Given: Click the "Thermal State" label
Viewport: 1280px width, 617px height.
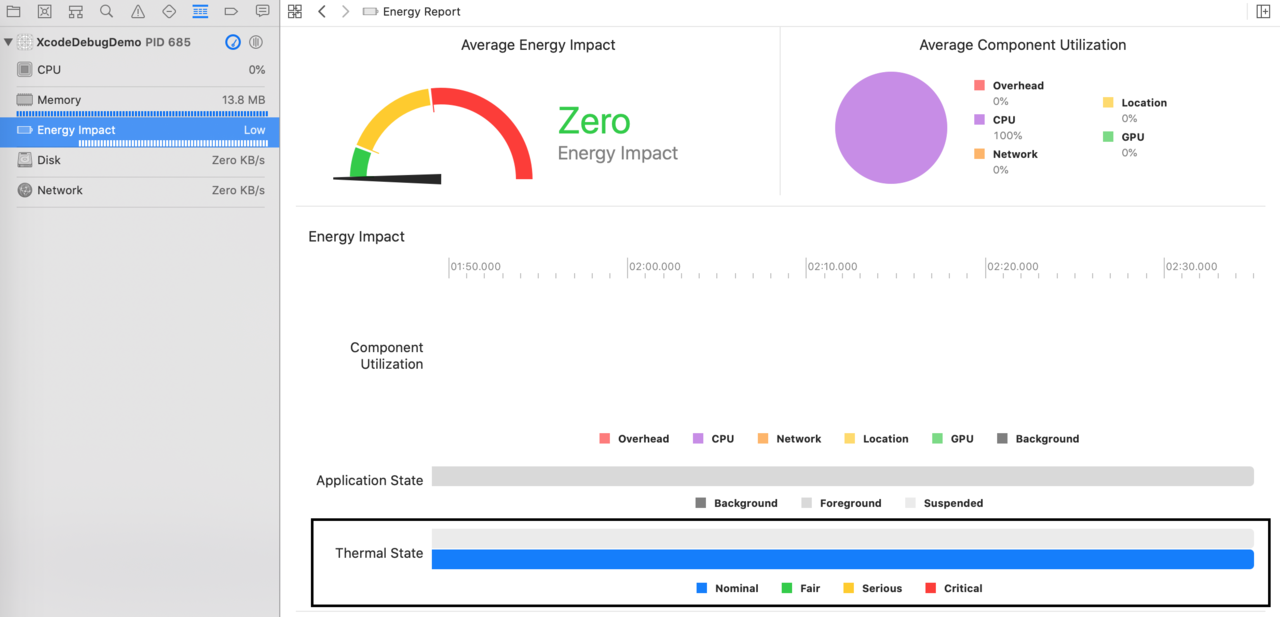Looking at the screenshot, I should [379, 553].
